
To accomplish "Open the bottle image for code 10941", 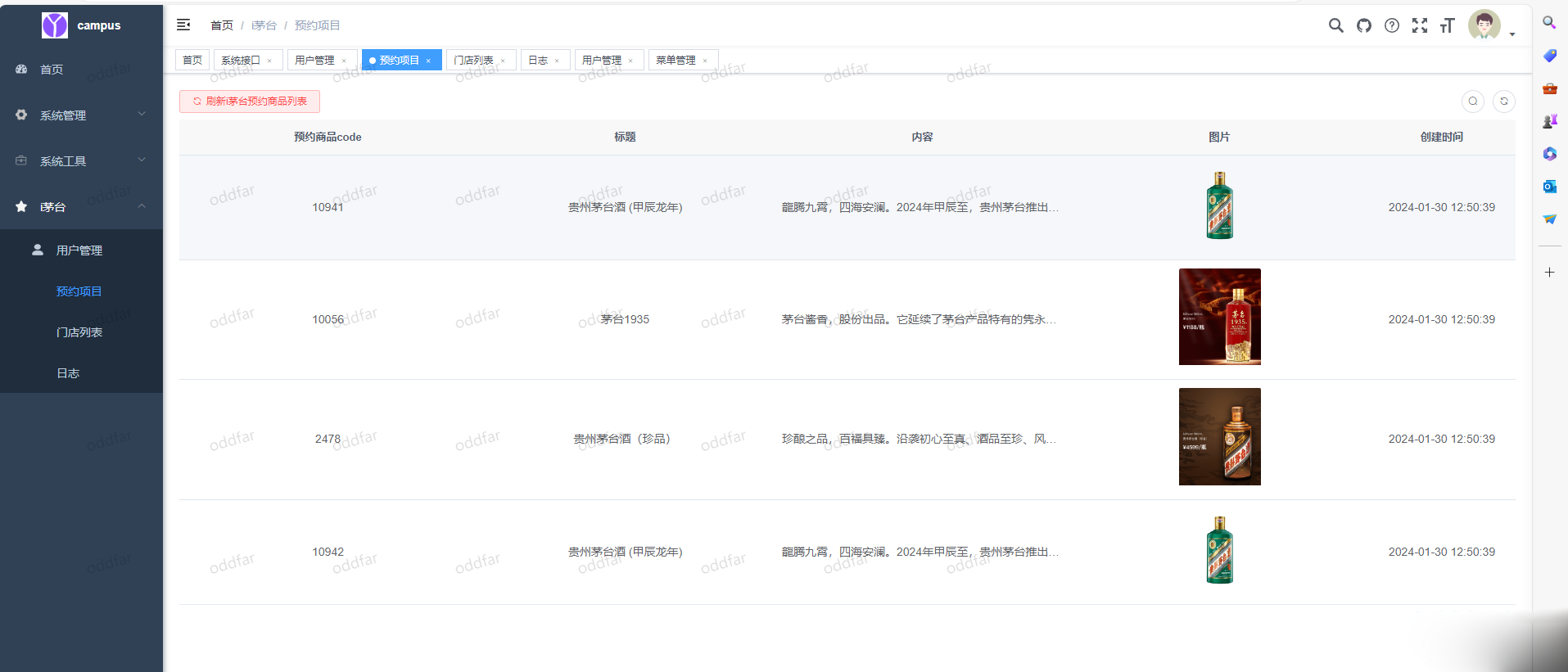I will point(1219,205).
